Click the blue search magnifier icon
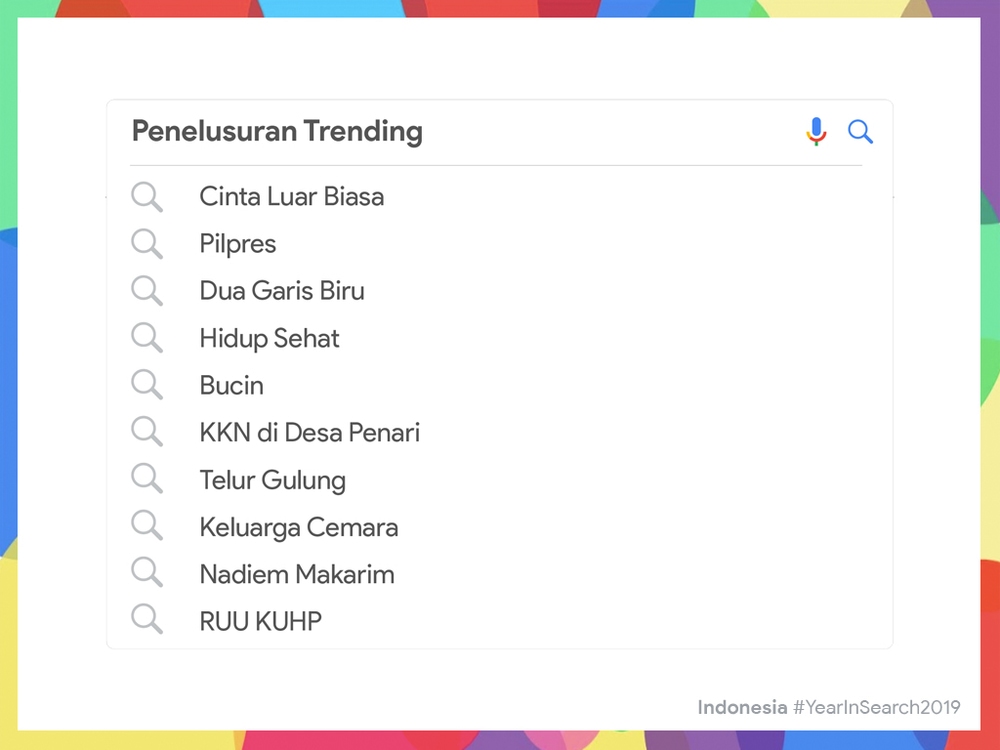This screenshot has height=750, width=1000. pos(860,132)
